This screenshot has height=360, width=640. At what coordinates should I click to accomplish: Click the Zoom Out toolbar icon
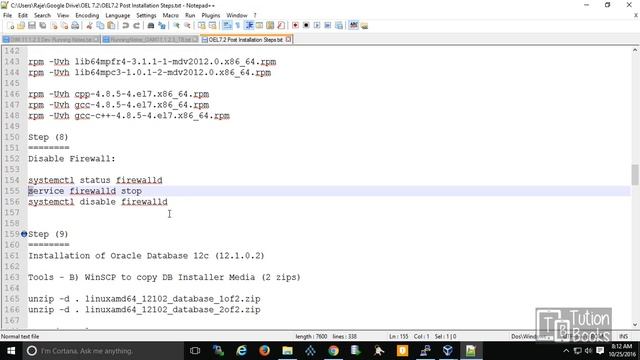point(188,26)
